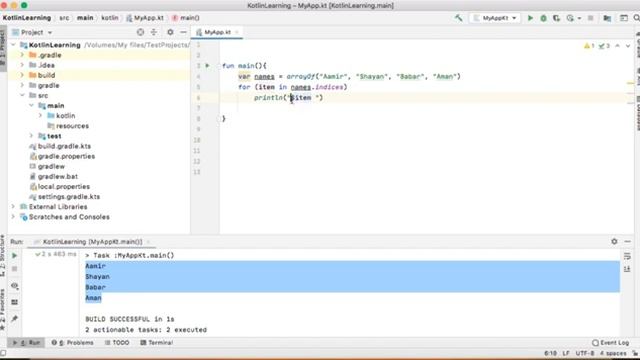Click the Structure vertical tool window tab

pyautogui.click(x=3, y=257)
